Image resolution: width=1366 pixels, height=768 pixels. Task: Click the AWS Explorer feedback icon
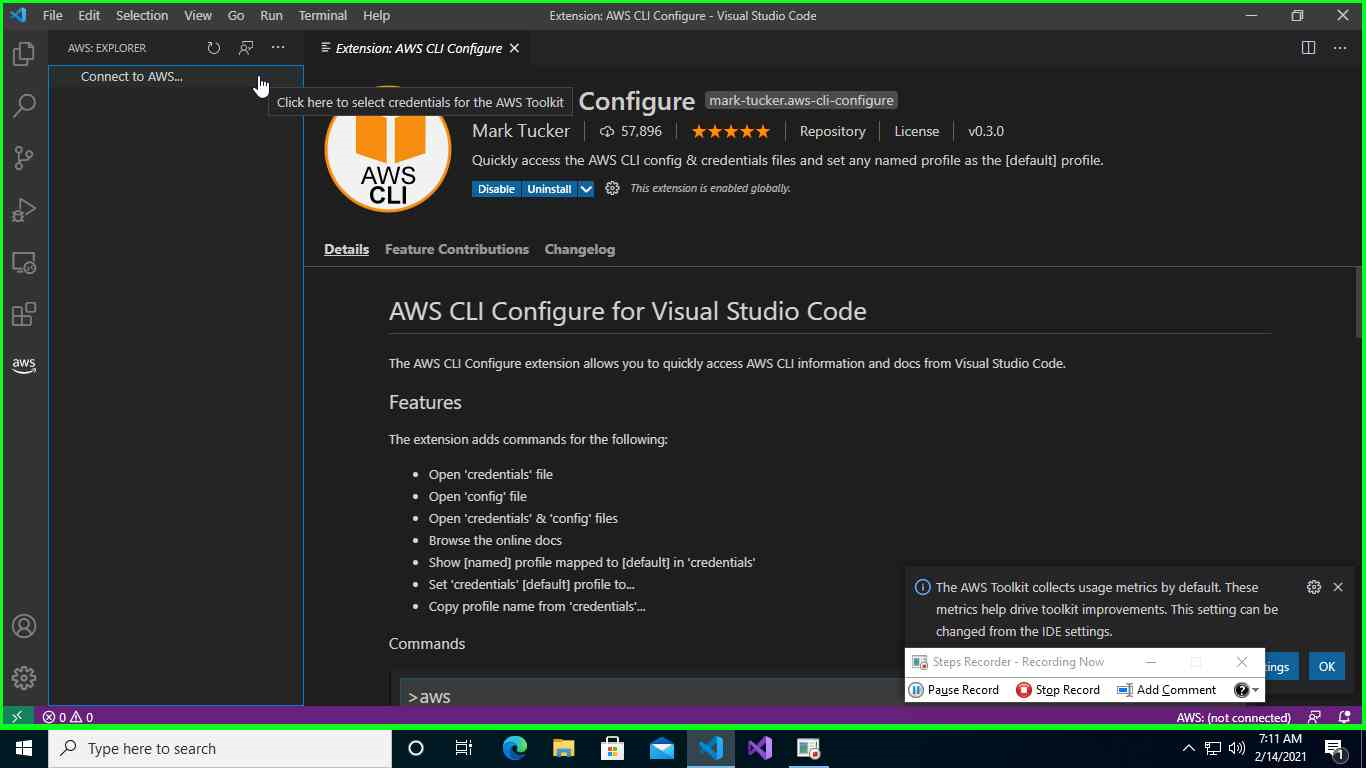(x=246, y=48)
